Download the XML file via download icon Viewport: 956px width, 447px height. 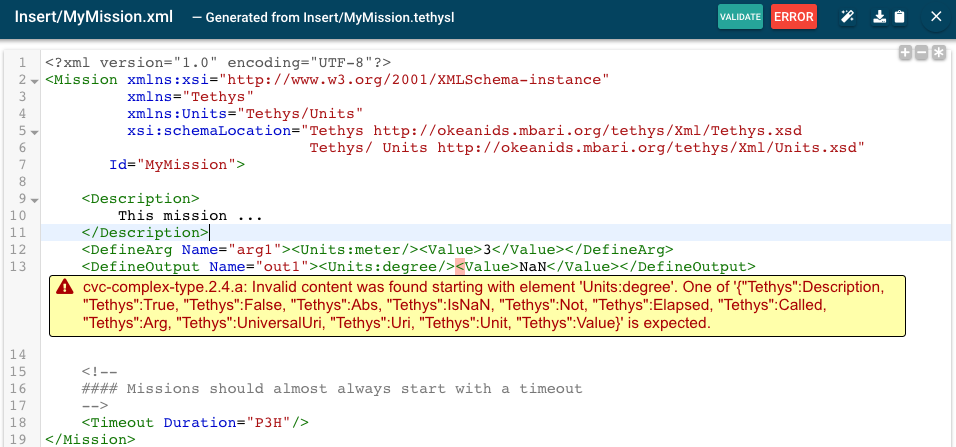(880, 17)
